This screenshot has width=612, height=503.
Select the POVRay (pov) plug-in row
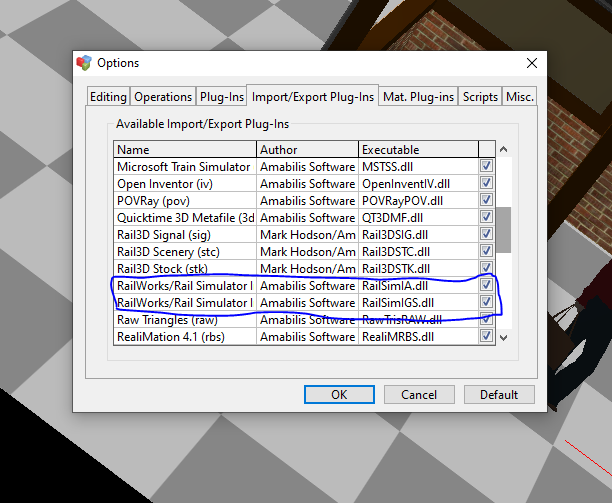tap(304, 201)
